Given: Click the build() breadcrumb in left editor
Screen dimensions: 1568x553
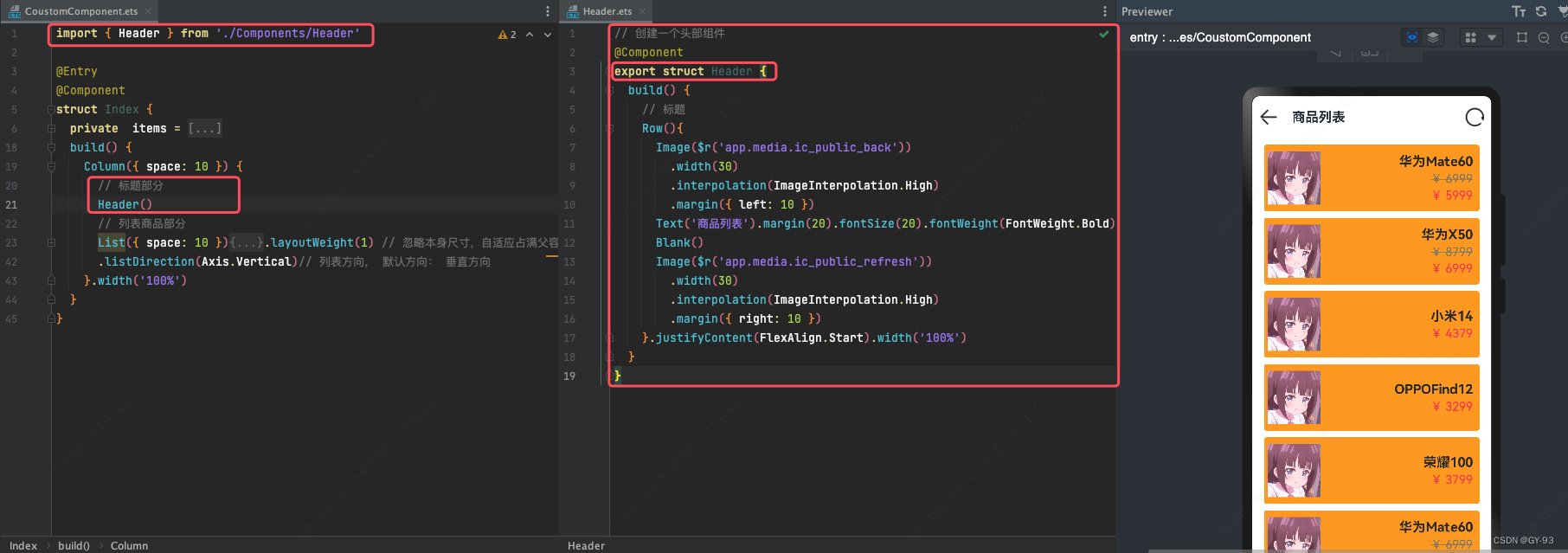Looking at the screenshot, I should click(x=74, y=545).
